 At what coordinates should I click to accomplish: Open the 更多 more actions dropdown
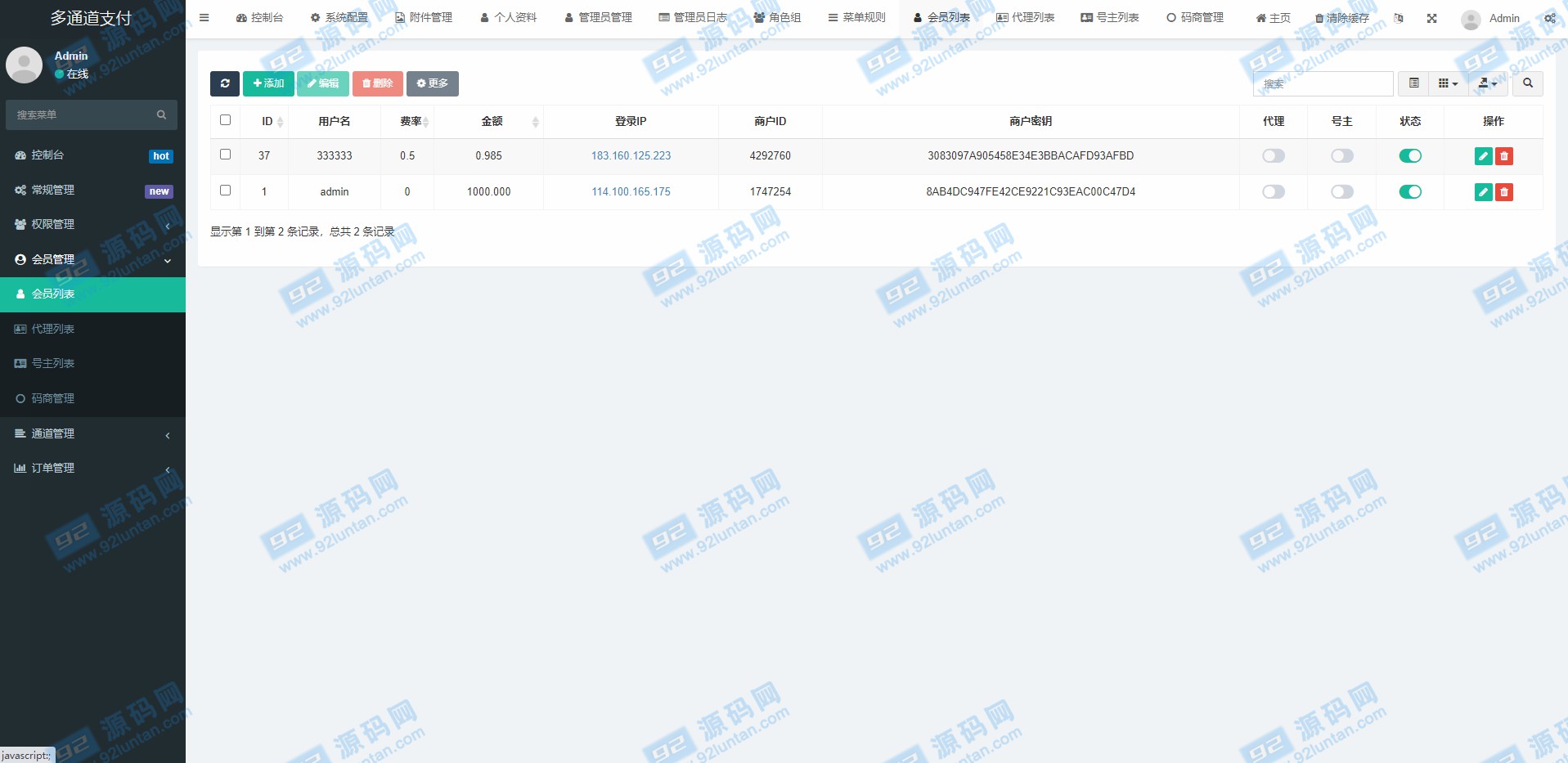(x=432, y=83)
